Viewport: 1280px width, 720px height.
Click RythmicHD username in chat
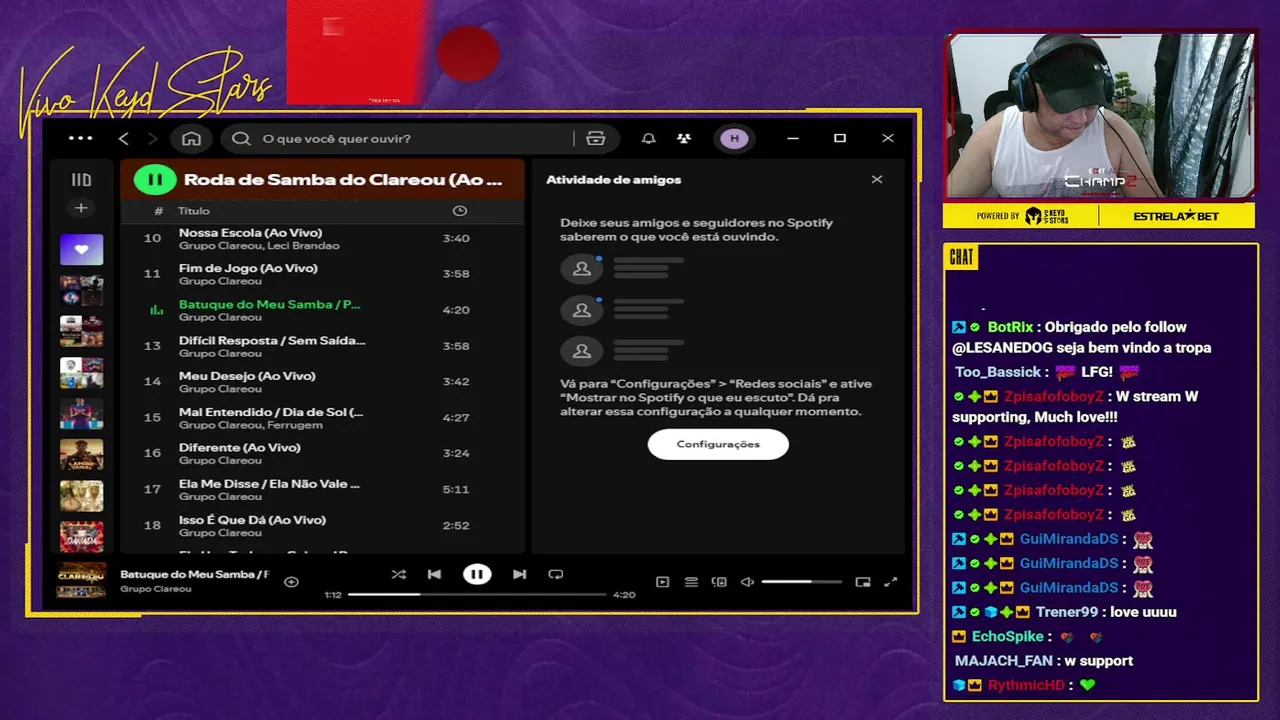[x=1026, y=685]
